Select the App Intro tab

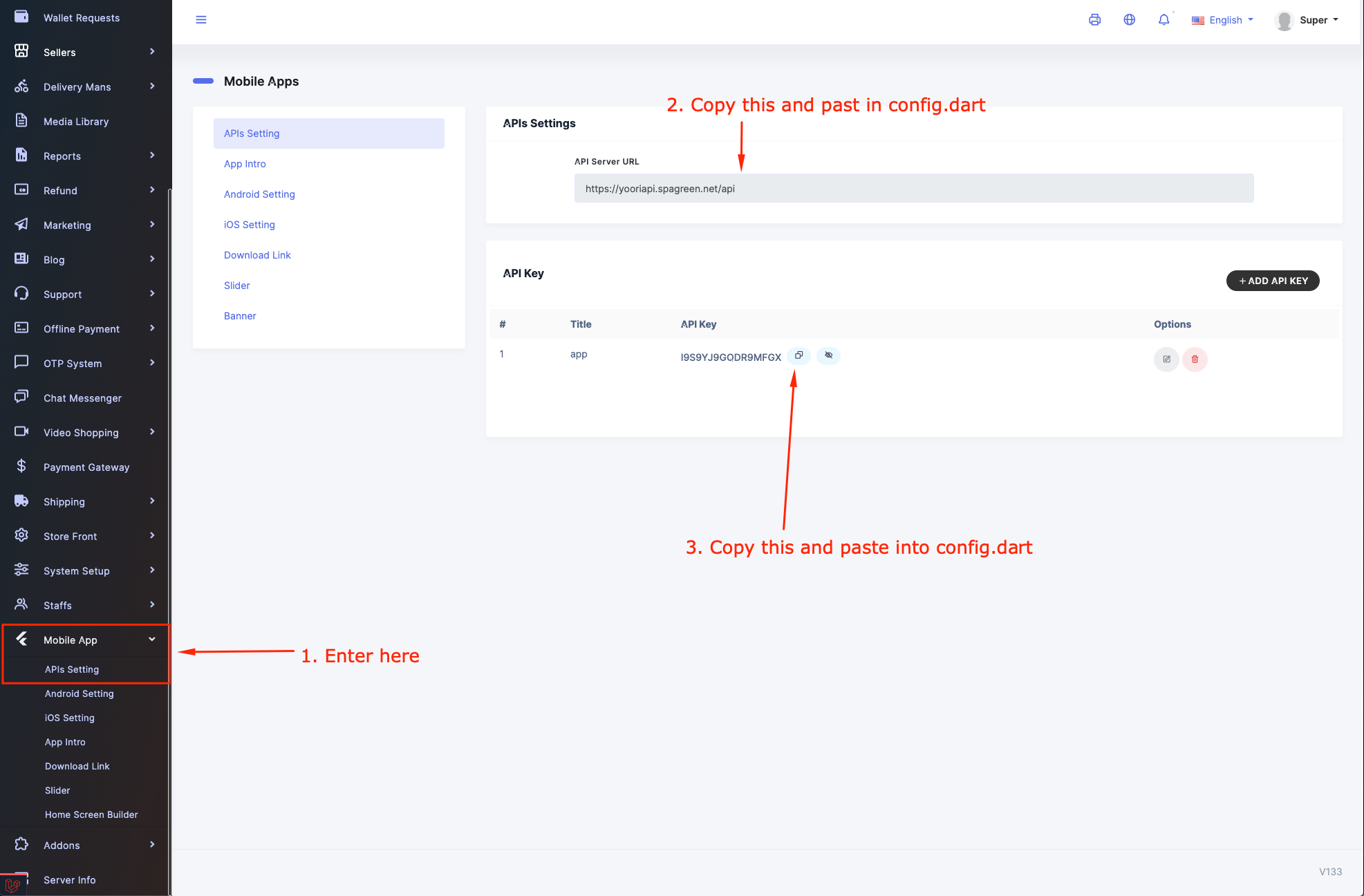[245, 164]
